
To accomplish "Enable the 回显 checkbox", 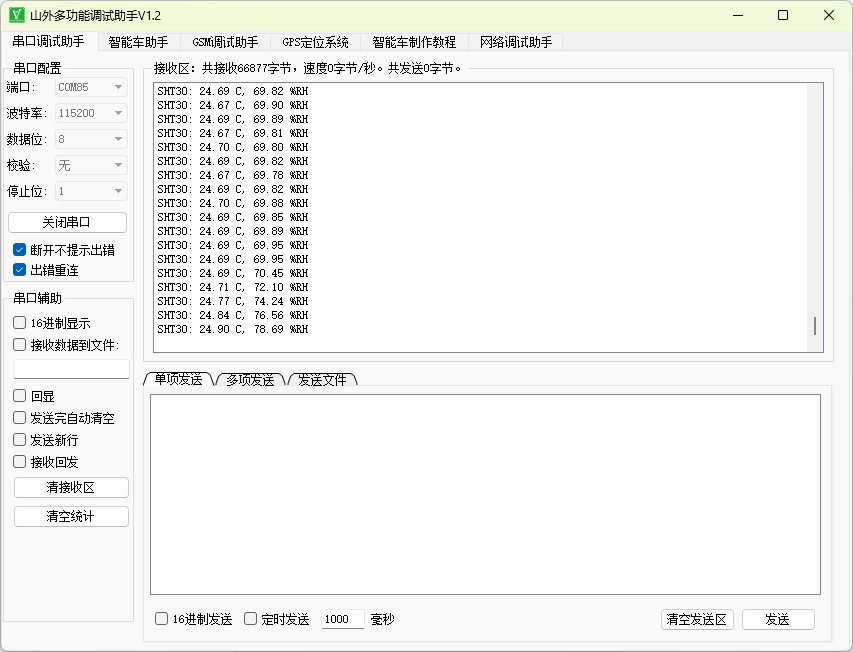I will (x=20, y=396).
